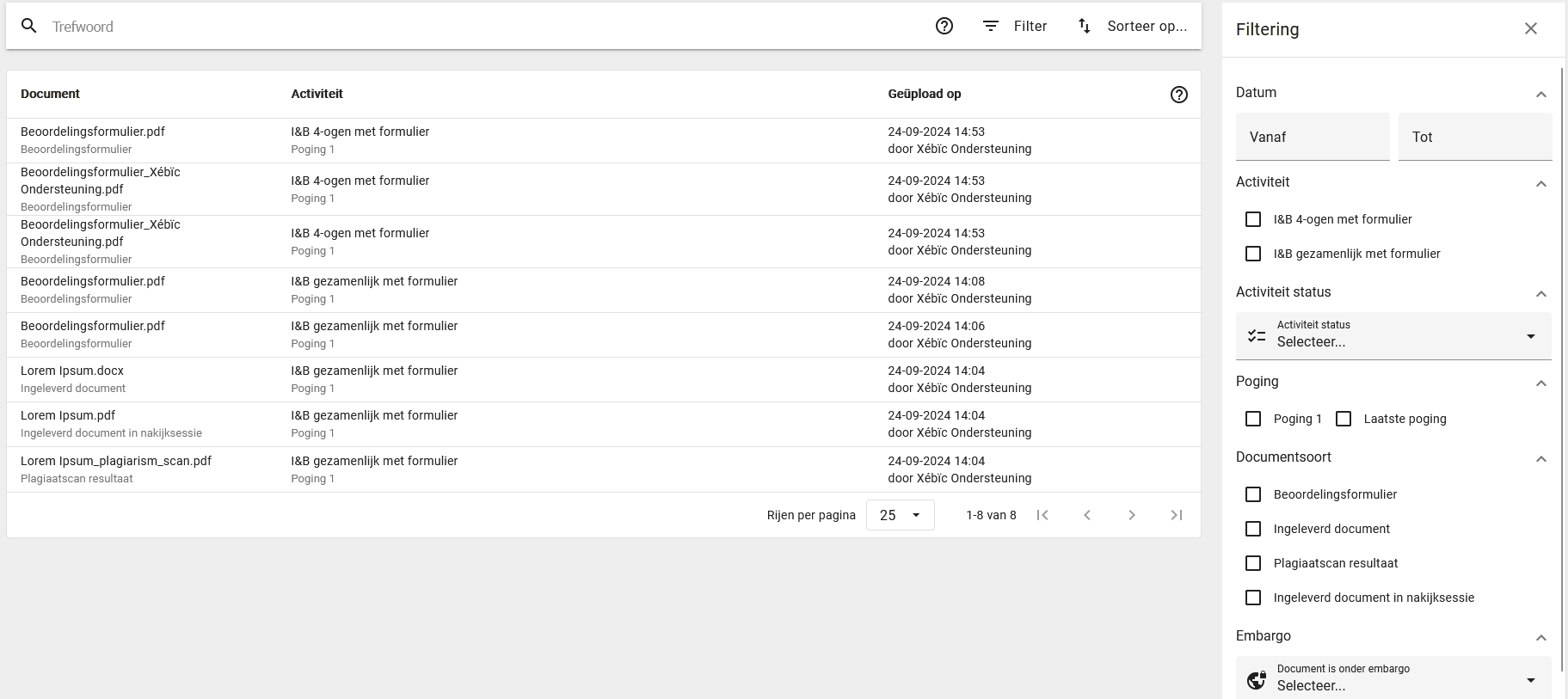
Task: Collapse the Datum filter section
Action: pyautogui.click(x=1541, y=94)
